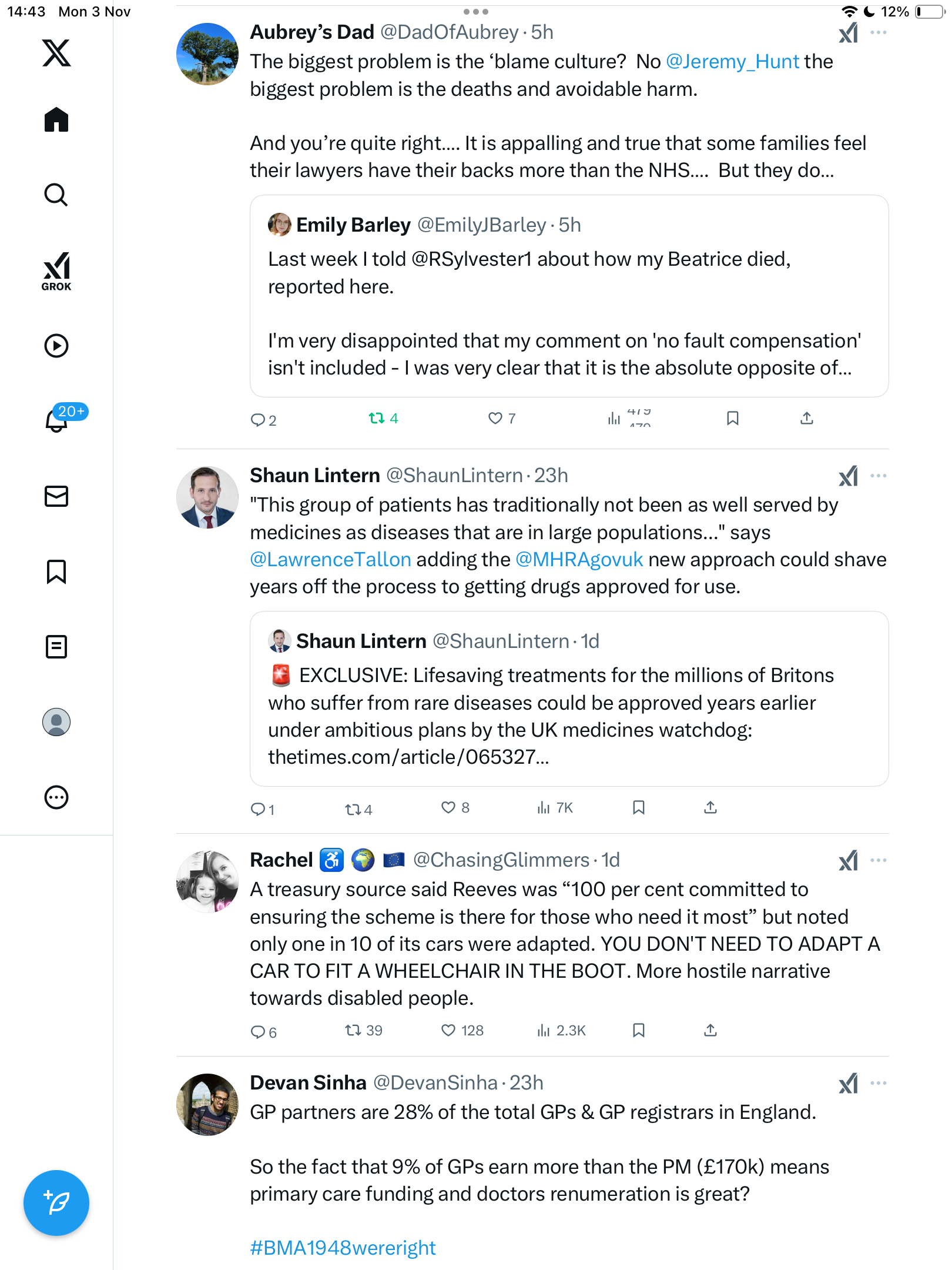
Task: Bookmark Shaun Lintern's post
Action: click(639, 808)
